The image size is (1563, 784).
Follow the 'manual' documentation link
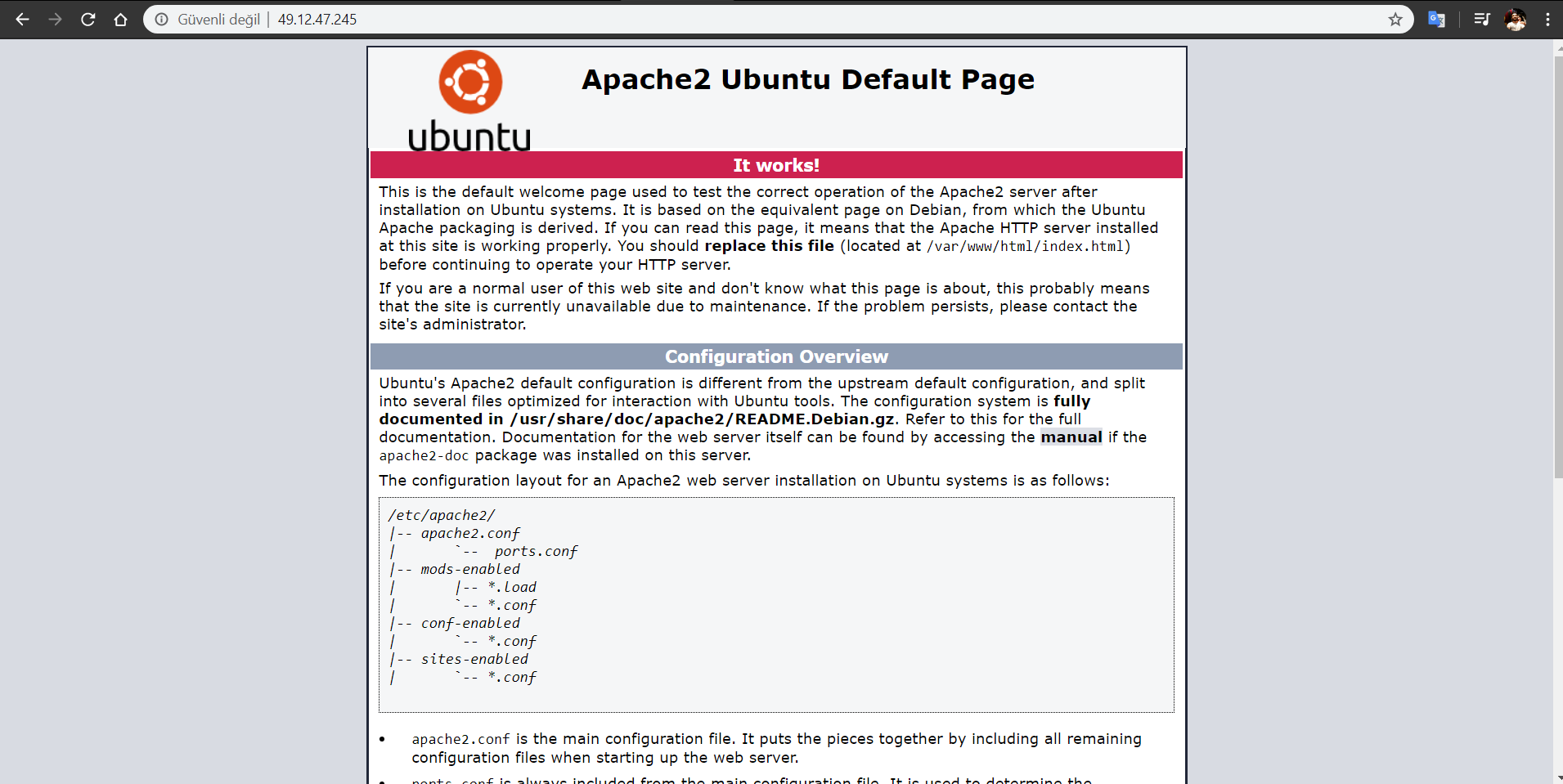click(1071, 437)
